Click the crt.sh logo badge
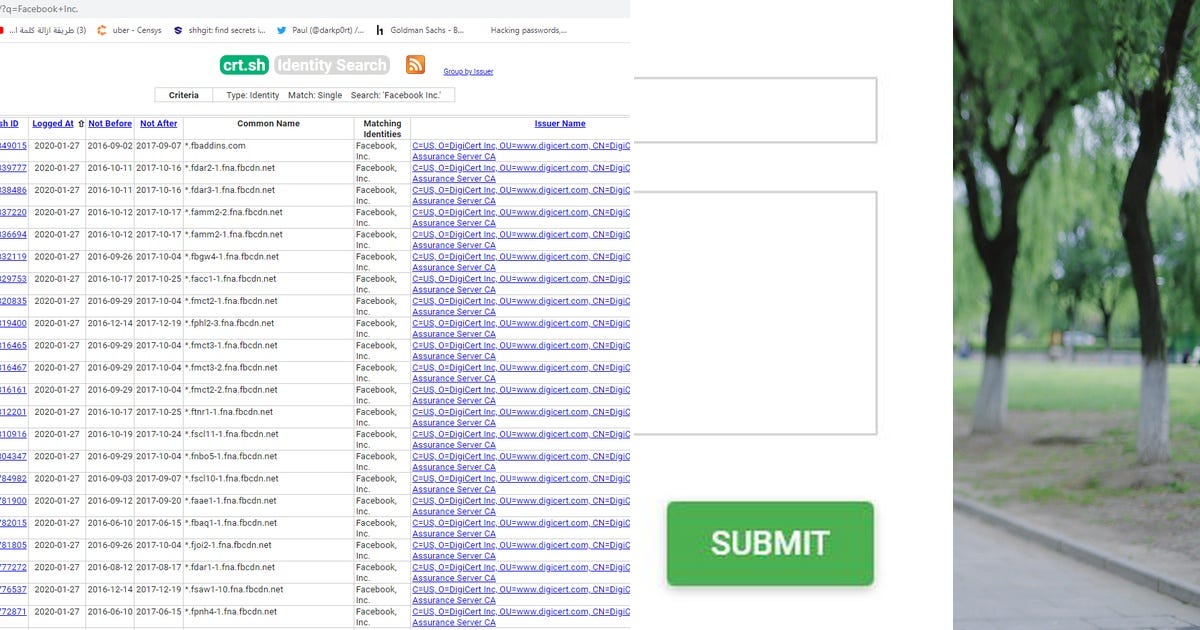 pos(243,64)
